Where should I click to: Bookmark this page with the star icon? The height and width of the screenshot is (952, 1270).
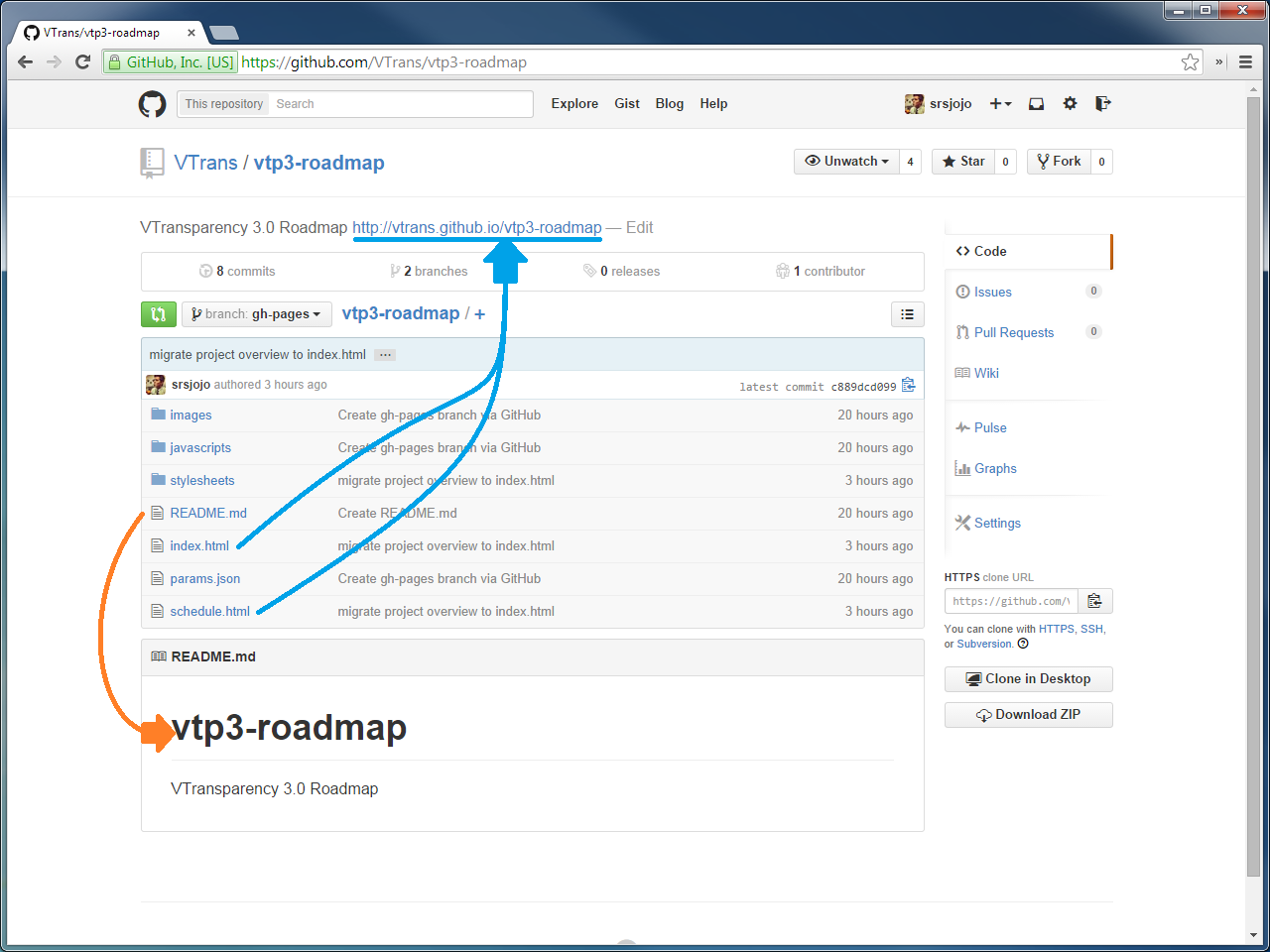[x=1191, y=62]
